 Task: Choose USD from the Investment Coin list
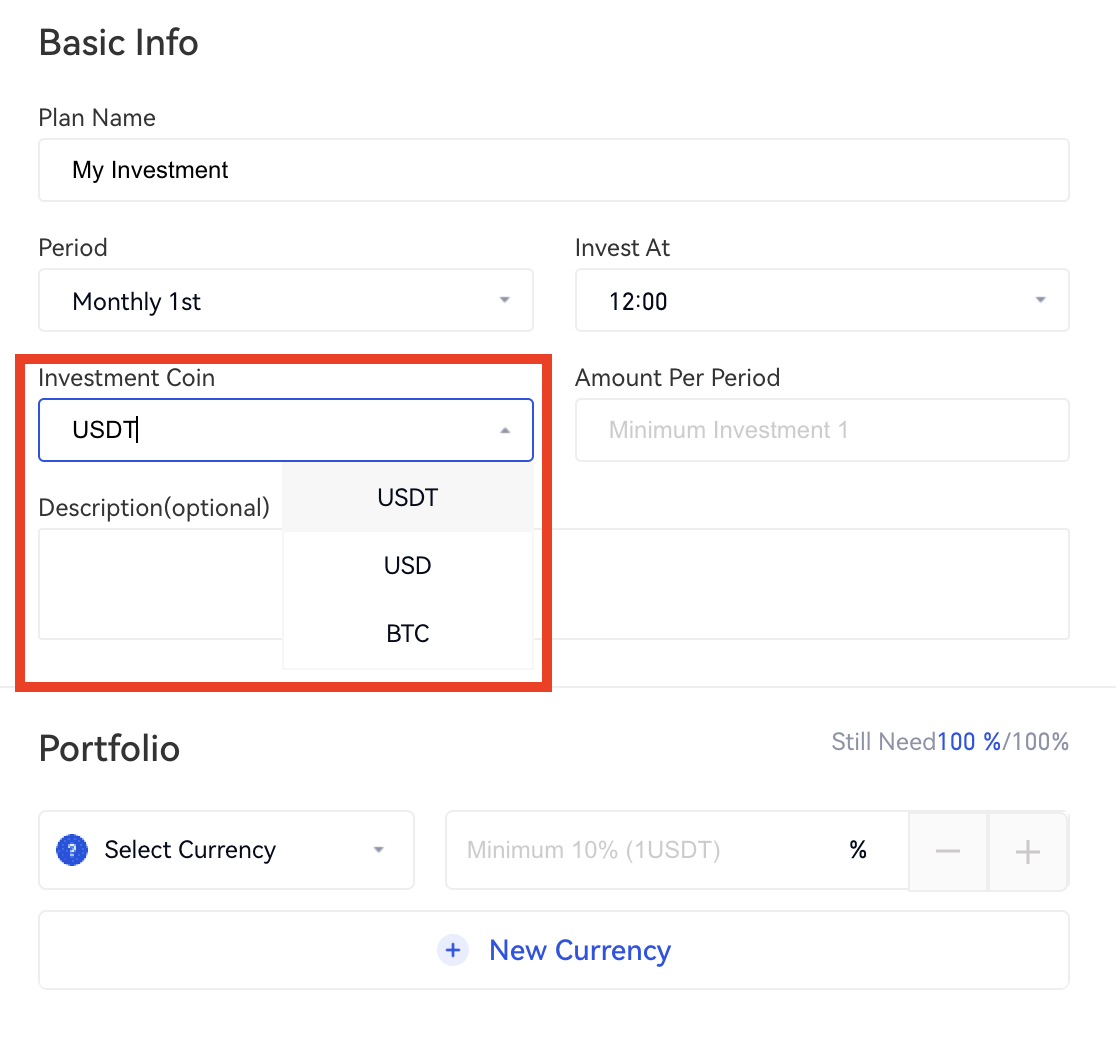[408, 565]
